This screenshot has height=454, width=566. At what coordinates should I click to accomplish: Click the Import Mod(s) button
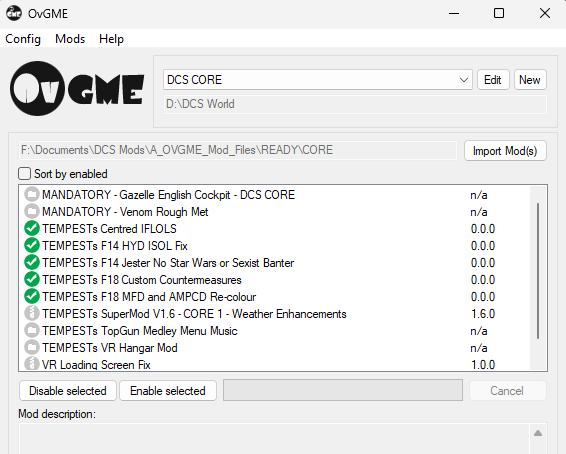tap(505, 150)
